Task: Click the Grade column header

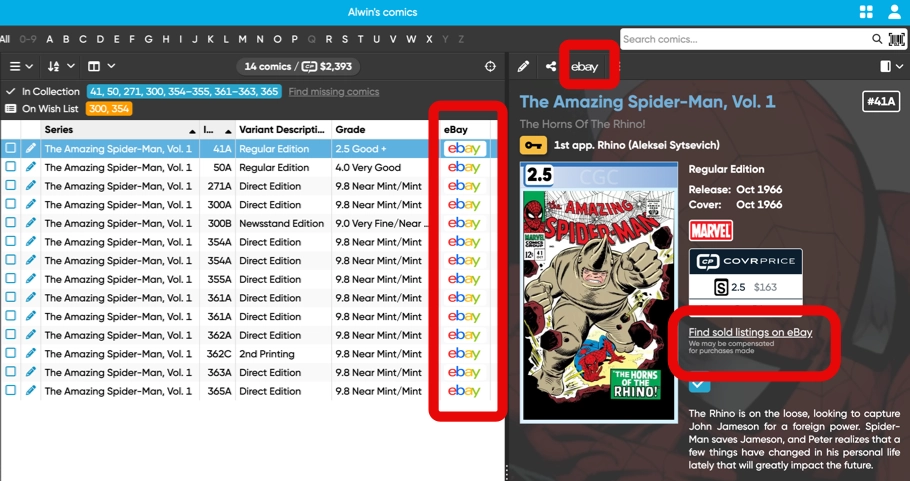Action: (380, 130)
